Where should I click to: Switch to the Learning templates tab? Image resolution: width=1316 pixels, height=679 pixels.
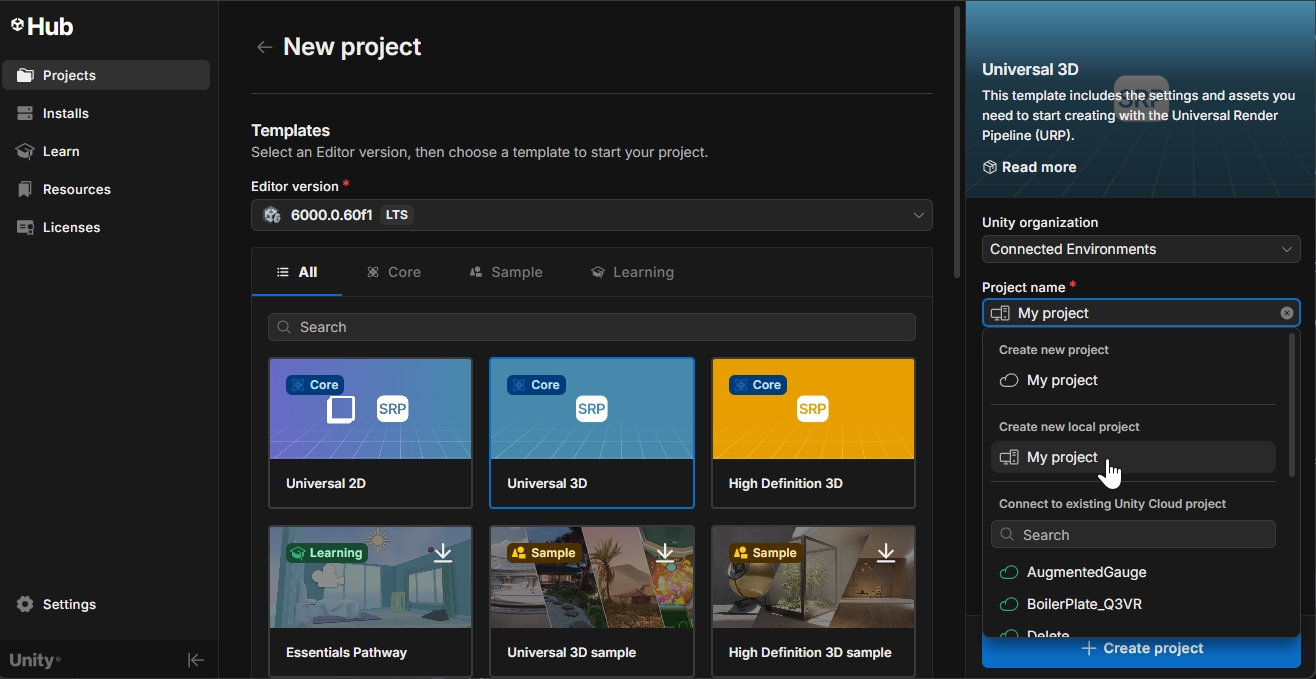[632, 272]
